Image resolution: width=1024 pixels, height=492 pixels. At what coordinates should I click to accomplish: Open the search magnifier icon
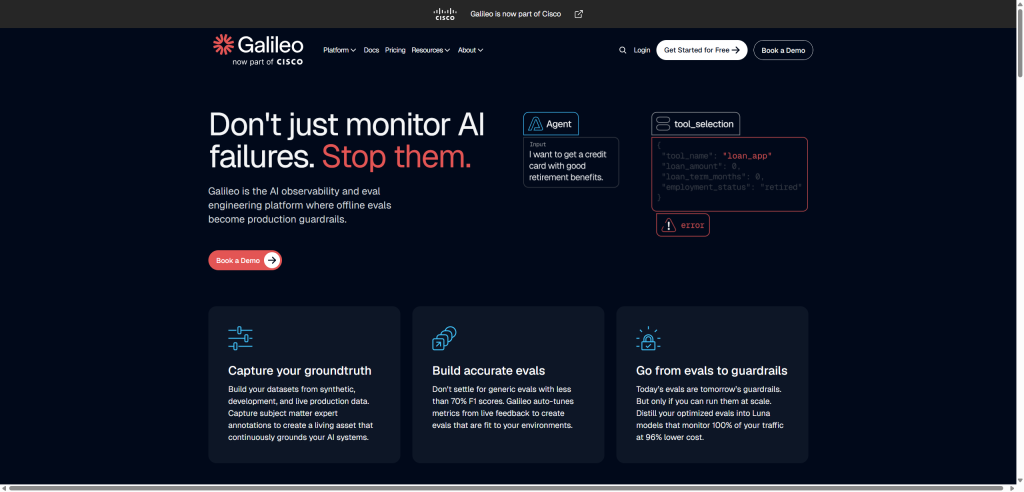(x=622, y=50)
